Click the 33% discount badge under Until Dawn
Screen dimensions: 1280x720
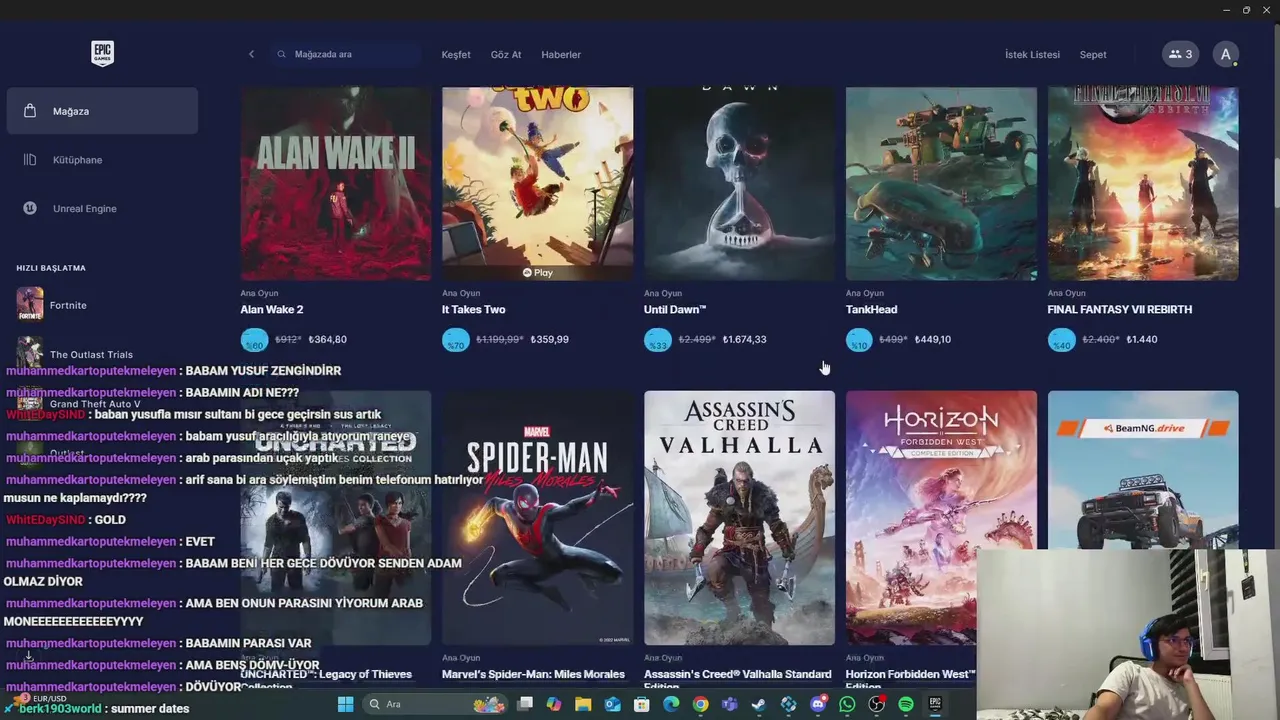point(658,340)
